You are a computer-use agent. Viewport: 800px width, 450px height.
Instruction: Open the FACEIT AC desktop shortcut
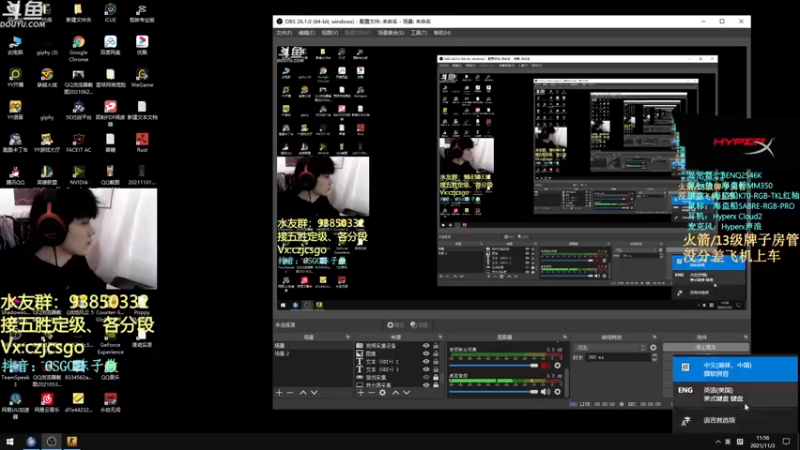click(79, 143)
